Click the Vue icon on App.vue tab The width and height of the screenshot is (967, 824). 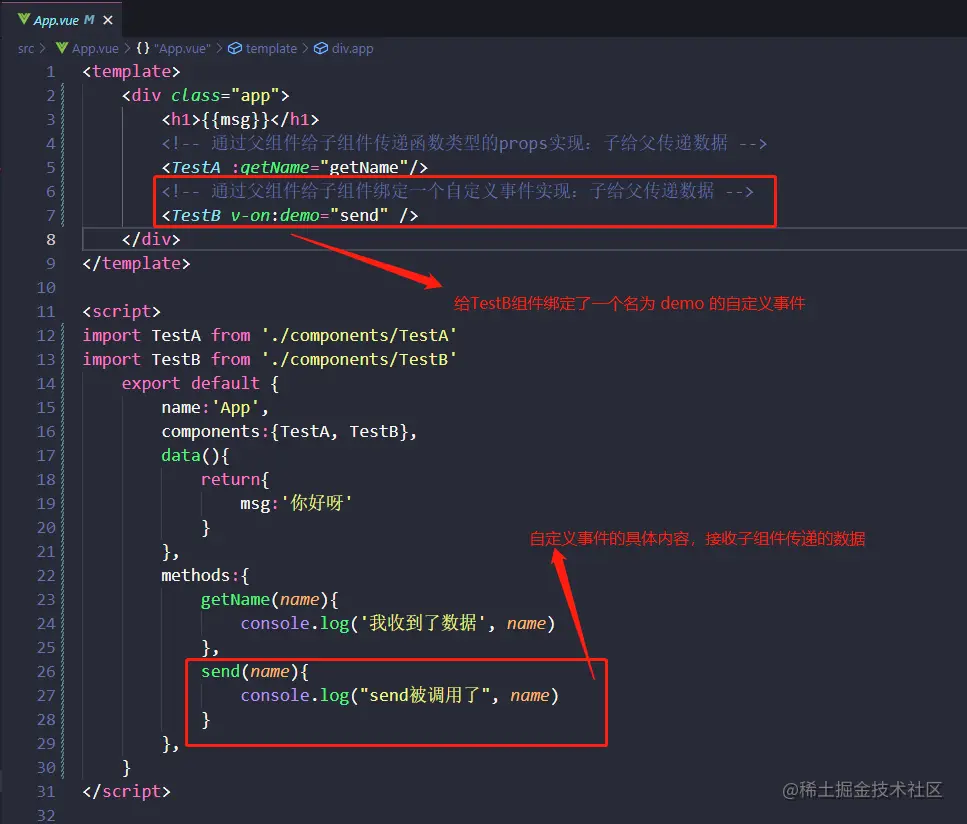click(x=24, y=19)
